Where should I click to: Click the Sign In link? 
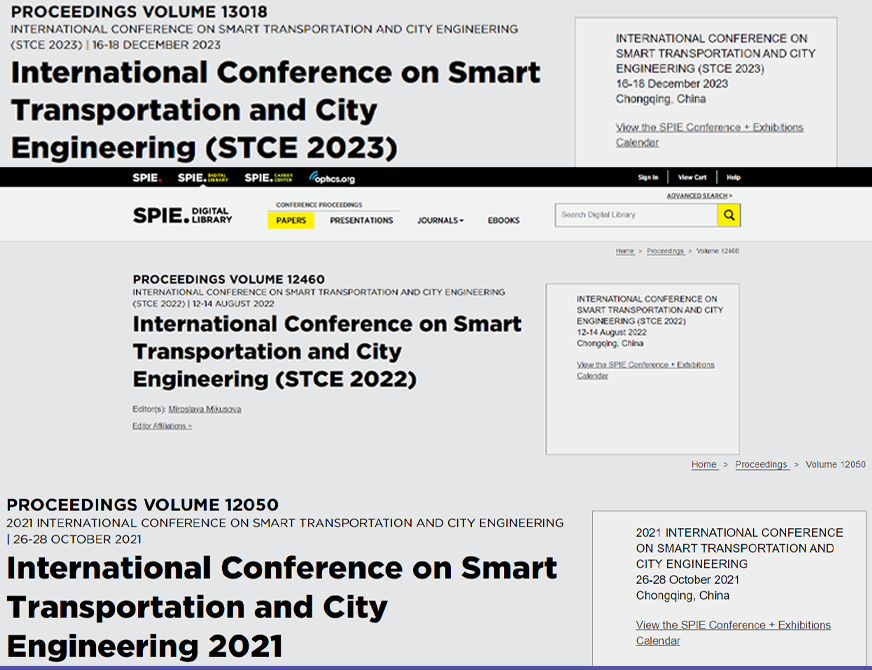point(648,177)
